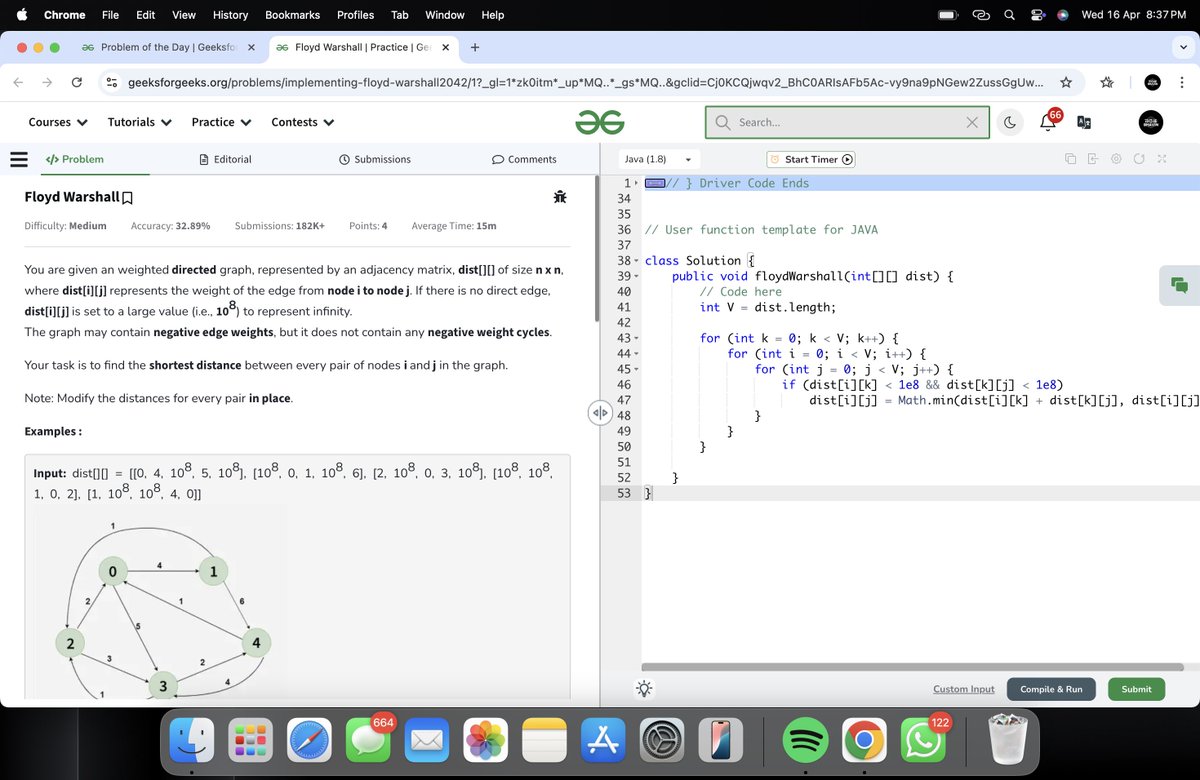Image resolution: width=1200 pixels, height=780 pixels.
Task: Click the lightbulb hint icon
Action: click(x=644, y=688)
